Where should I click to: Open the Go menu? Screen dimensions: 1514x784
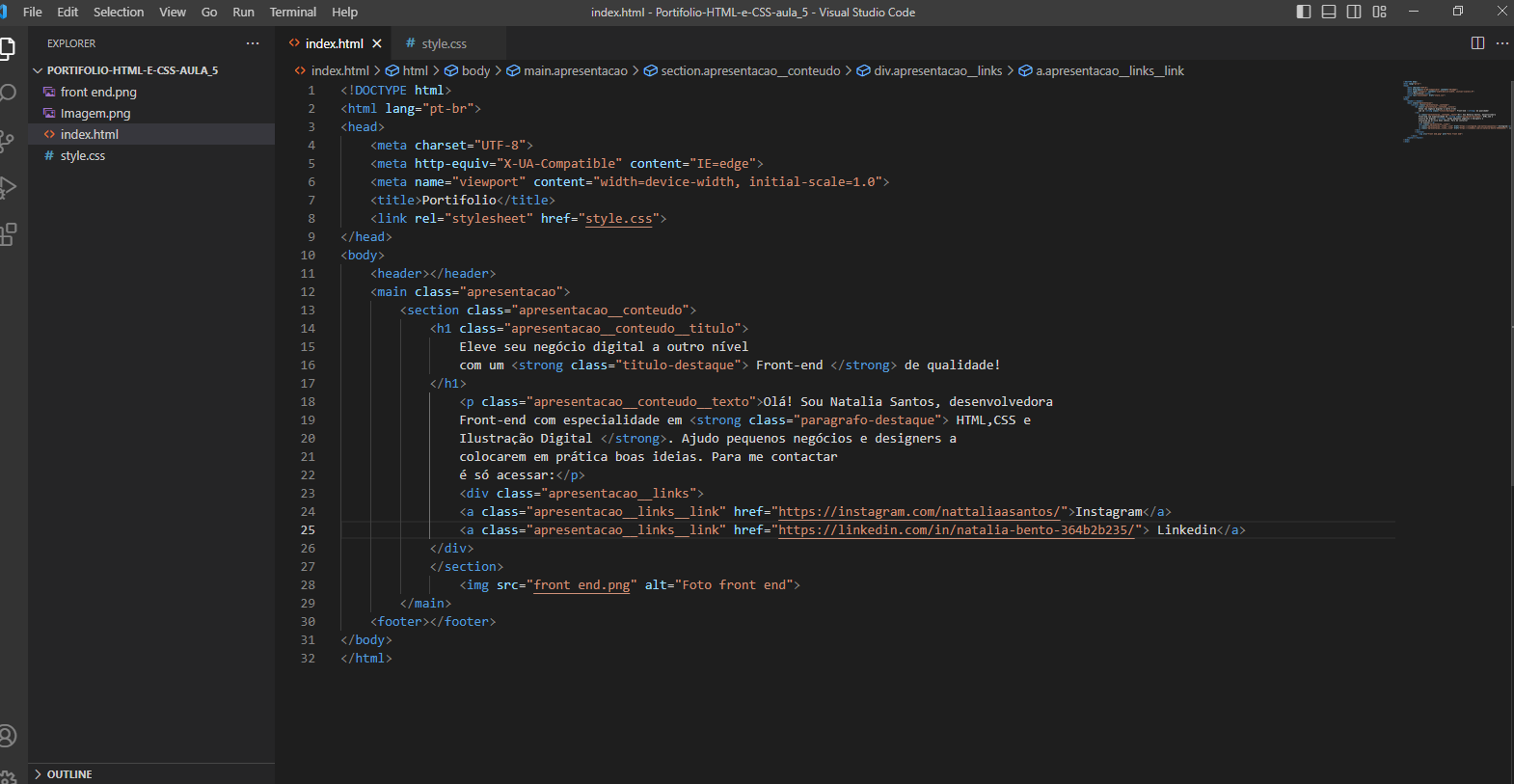click(209, 12)
